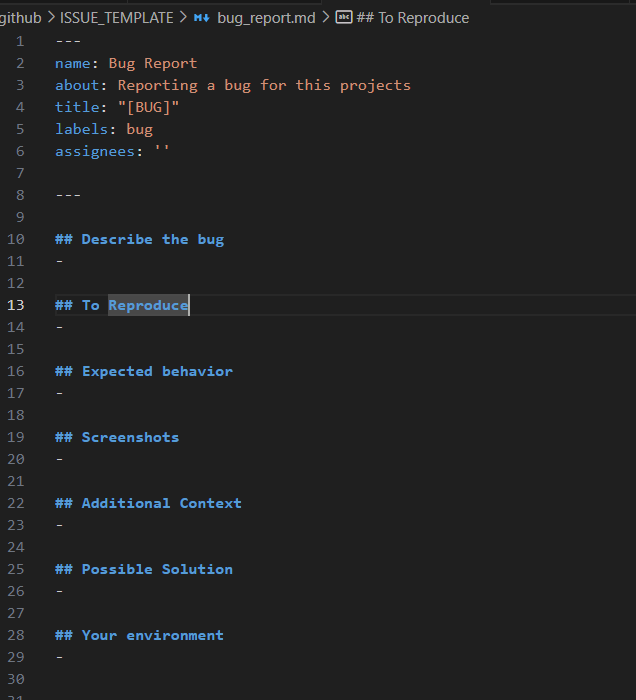Open the '## To Reproduce' breadcrumb symbol
This screenshot has width=636, height=700.
click(413, 18)
